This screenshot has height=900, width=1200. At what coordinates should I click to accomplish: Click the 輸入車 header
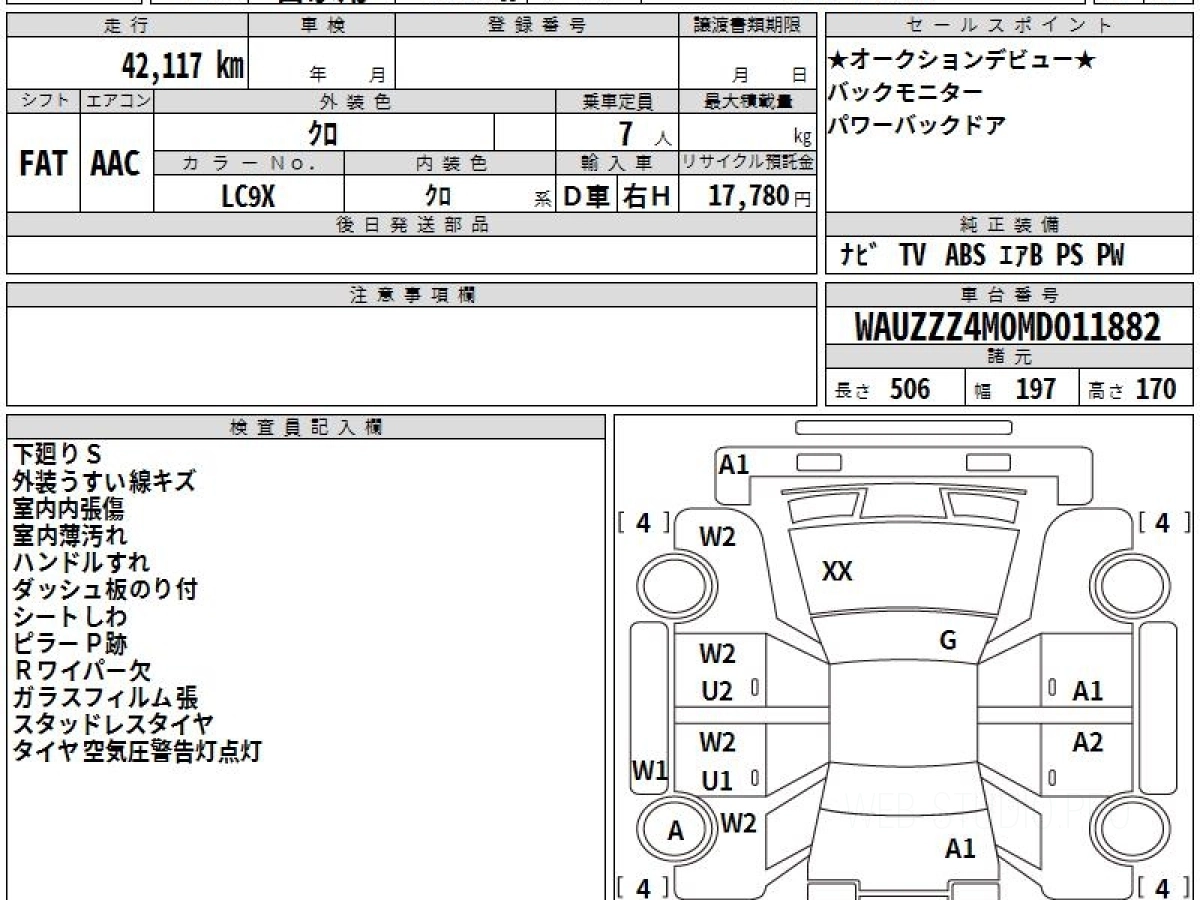click(617, 163)
